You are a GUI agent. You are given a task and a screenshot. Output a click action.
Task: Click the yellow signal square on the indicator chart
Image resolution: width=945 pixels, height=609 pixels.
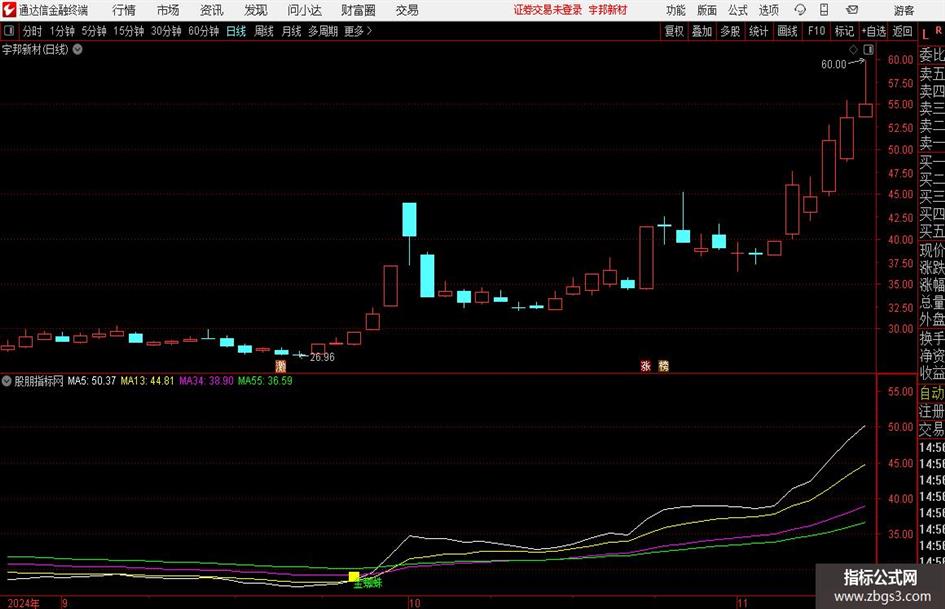coord(354,576)
